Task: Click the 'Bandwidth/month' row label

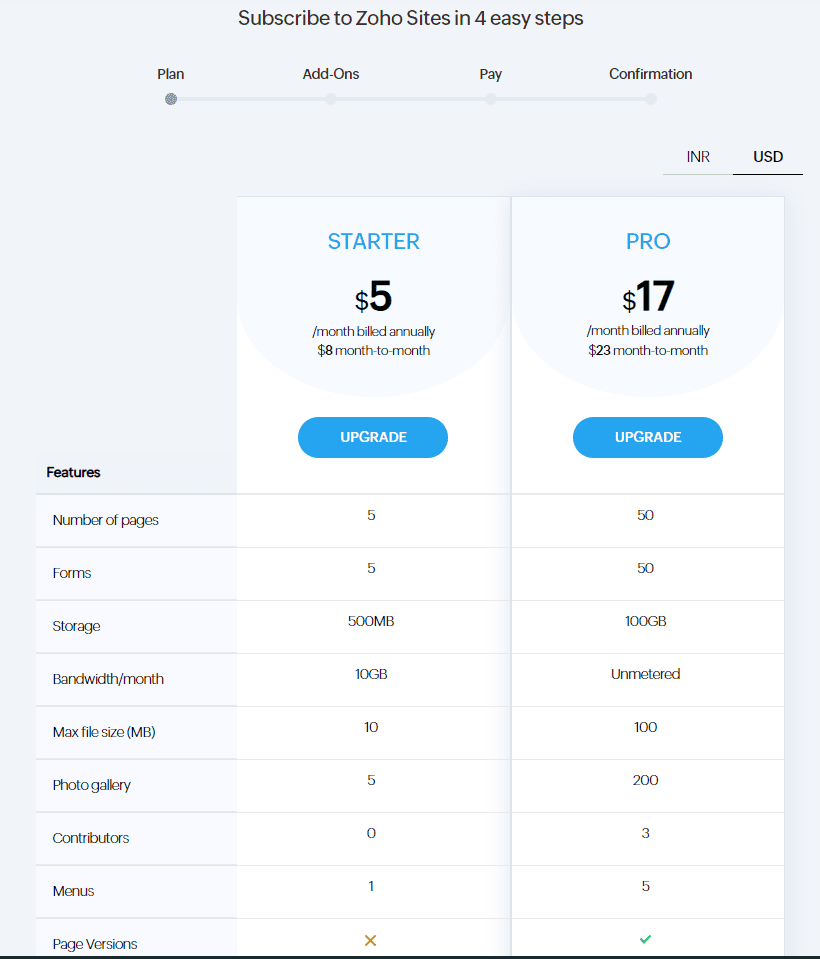Action: click(108, 679)
